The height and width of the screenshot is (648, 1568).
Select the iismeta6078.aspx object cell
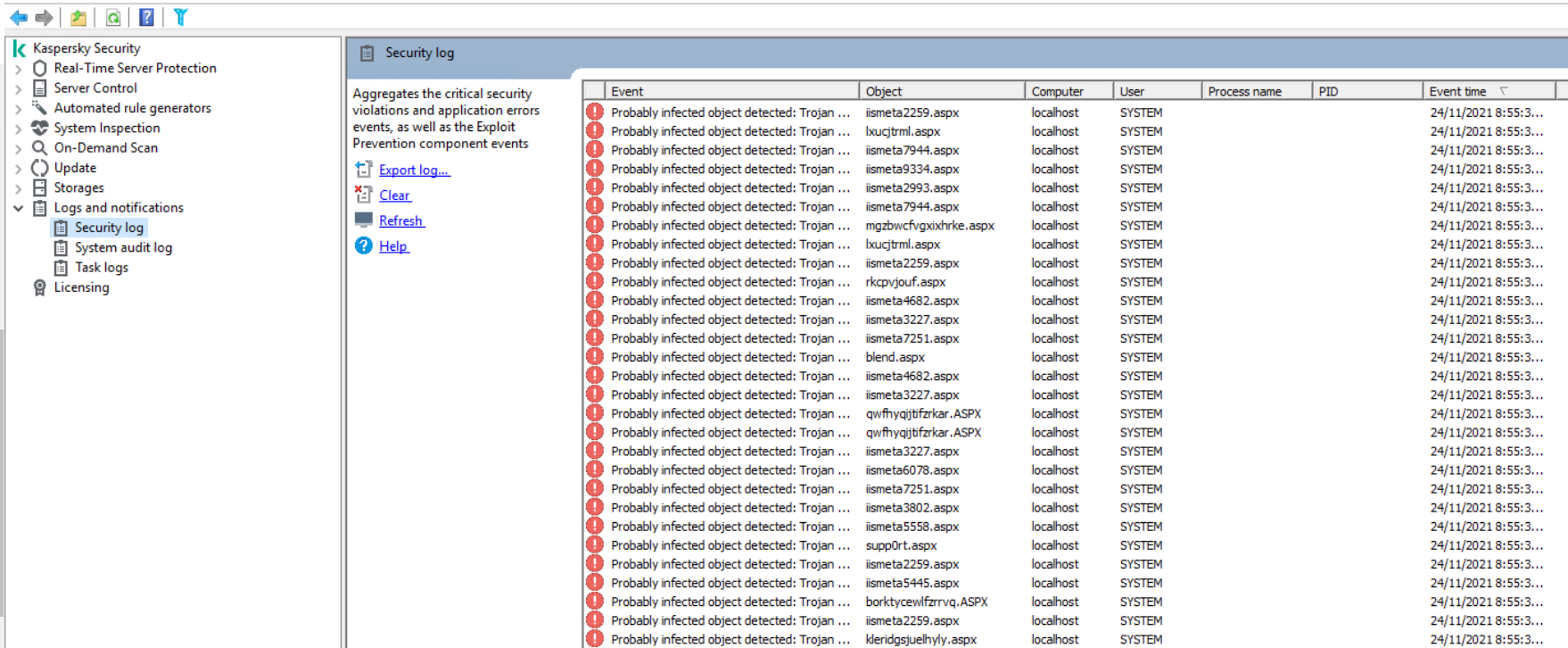tap(912, 469)
